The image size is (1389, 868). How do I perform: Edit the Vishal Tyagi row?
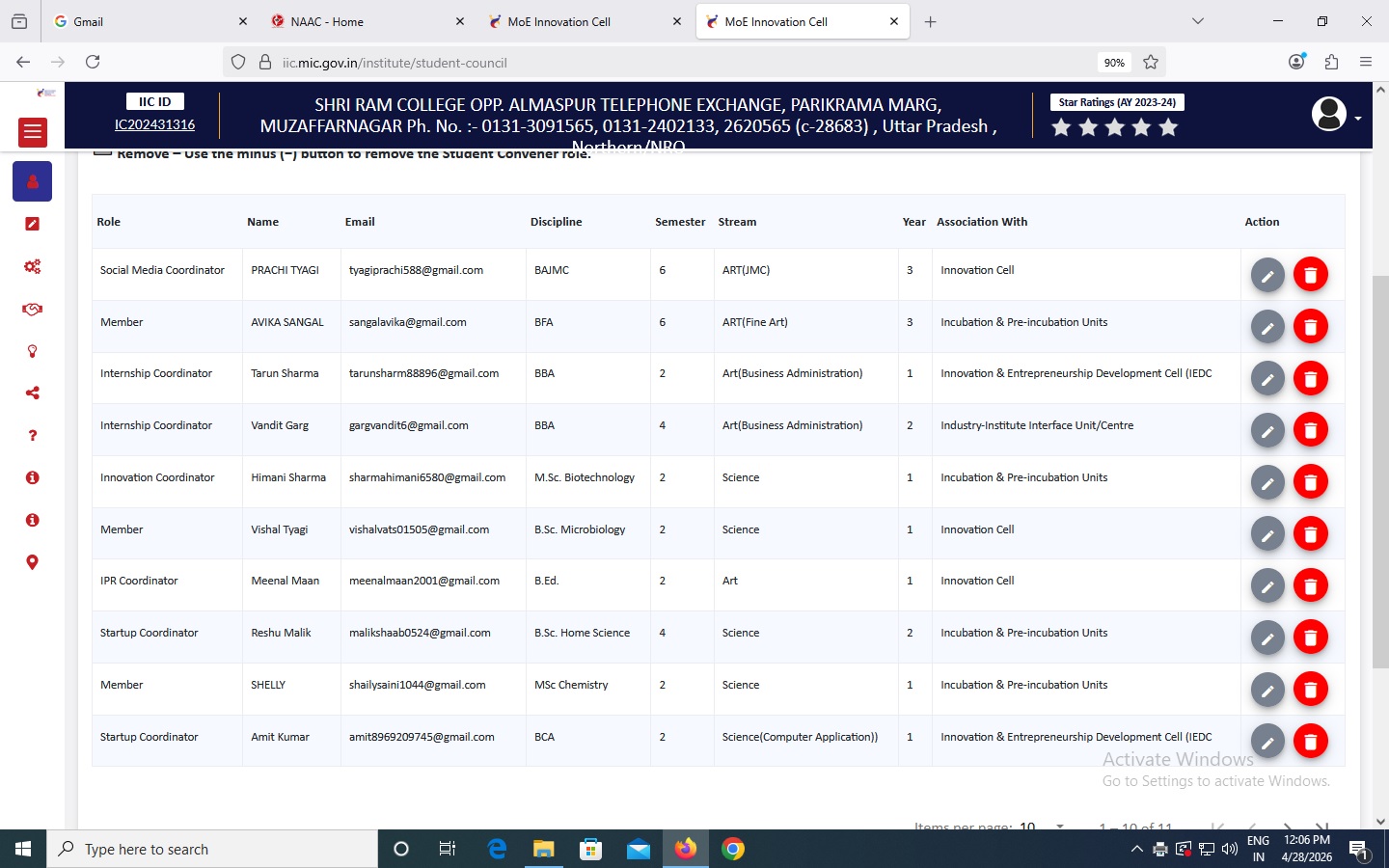coord(1267,534)
